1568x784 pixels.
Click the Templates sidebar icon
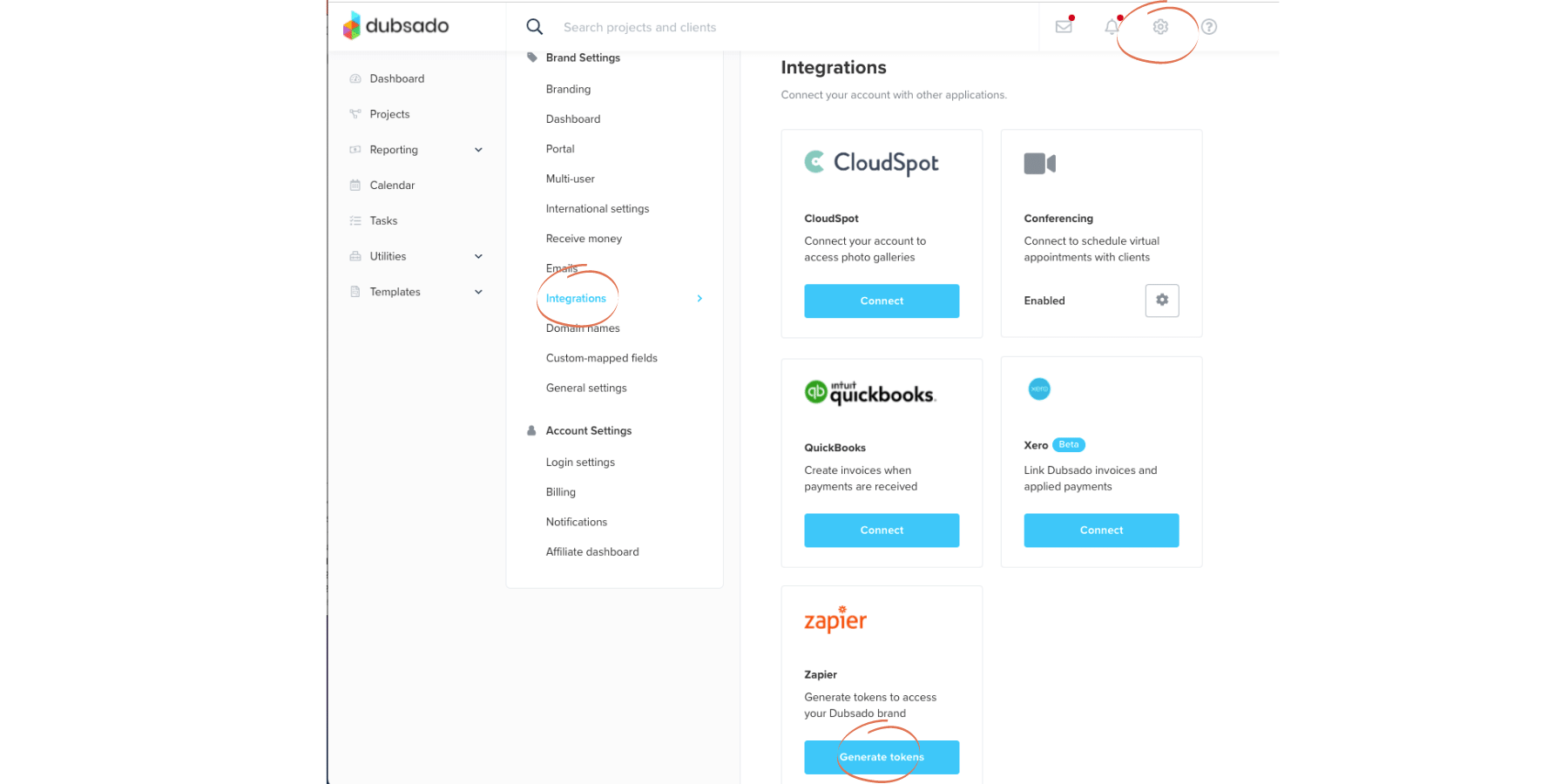[355, 292]
